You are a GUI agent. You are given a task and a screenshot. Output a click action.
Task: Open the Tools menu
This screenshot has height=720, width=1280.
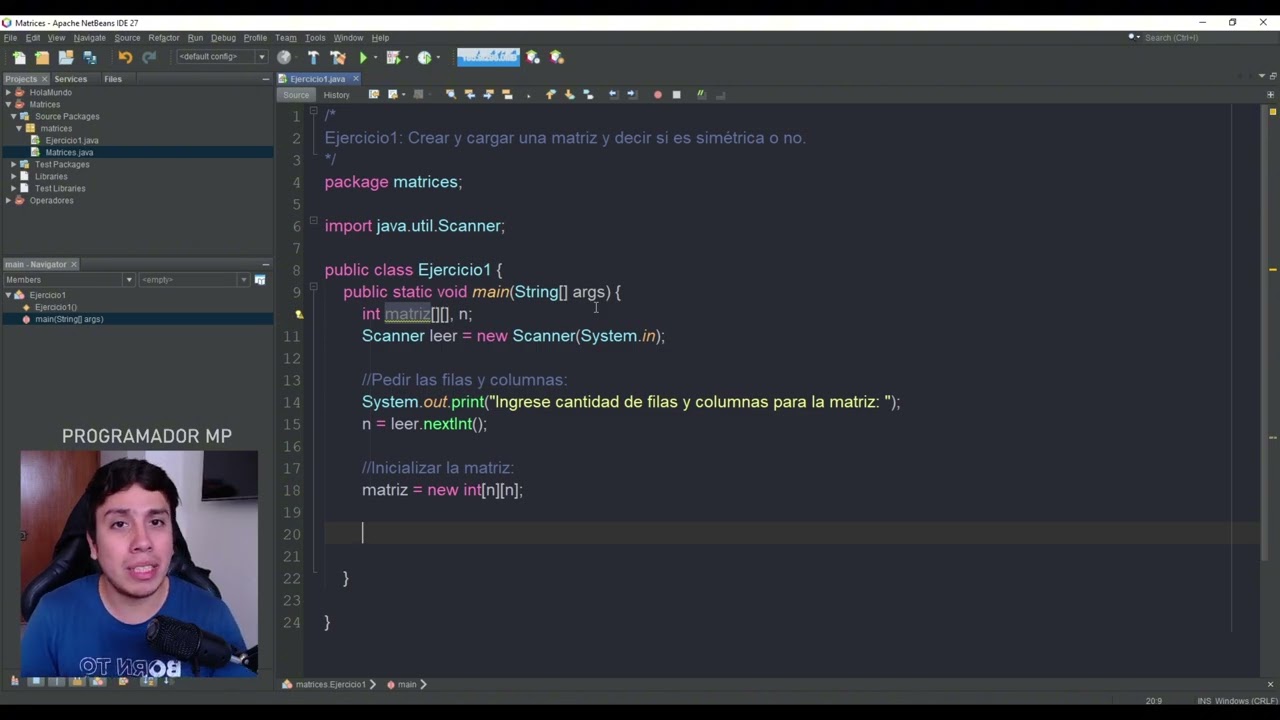pyautogui.click(x=315, y=38)
